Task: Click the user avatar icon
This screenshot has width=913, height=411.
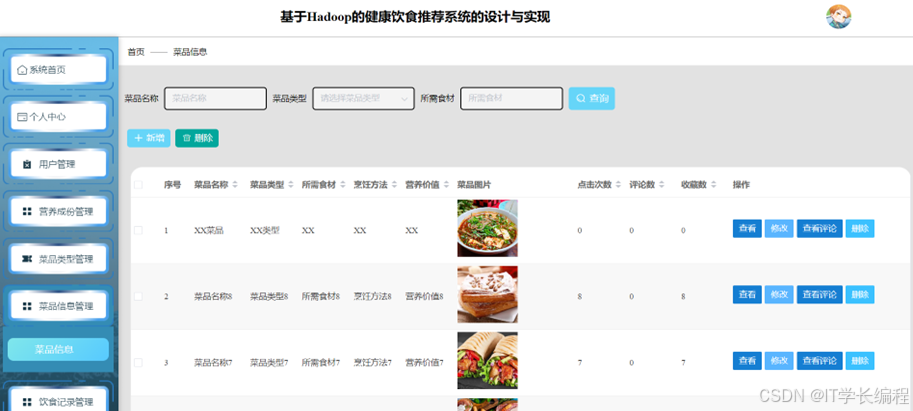Action: click(838, 17)
